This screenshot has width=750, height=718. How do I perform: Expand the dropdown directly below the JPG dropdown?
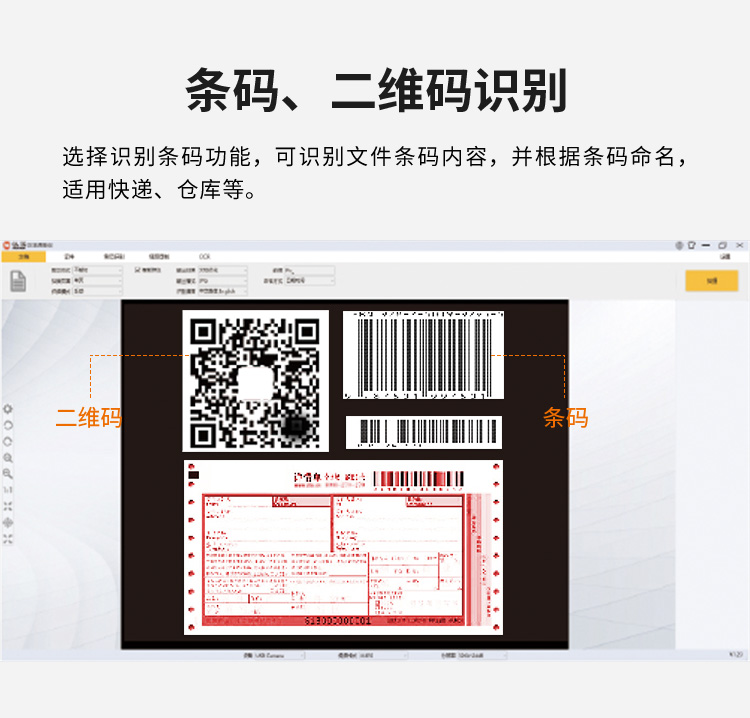[223, 291]
